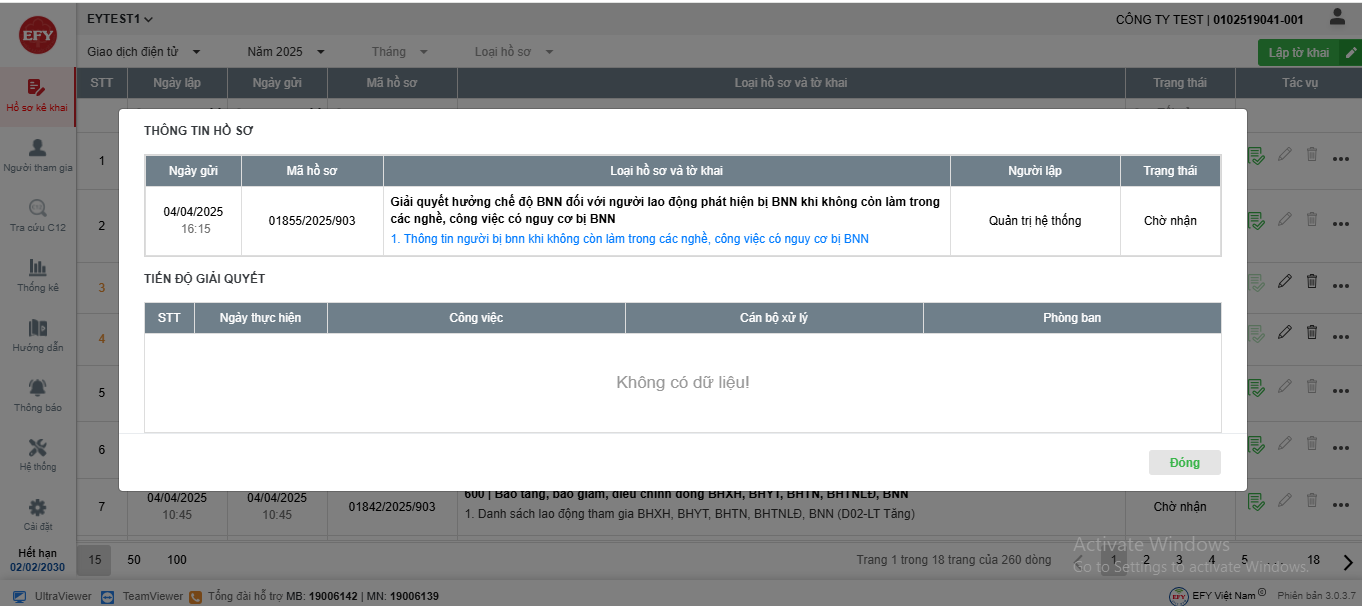This screenshot has height=606, width=1362.
Task: Open the blue BNN declaration information link
Action: [x=630, y=239]
